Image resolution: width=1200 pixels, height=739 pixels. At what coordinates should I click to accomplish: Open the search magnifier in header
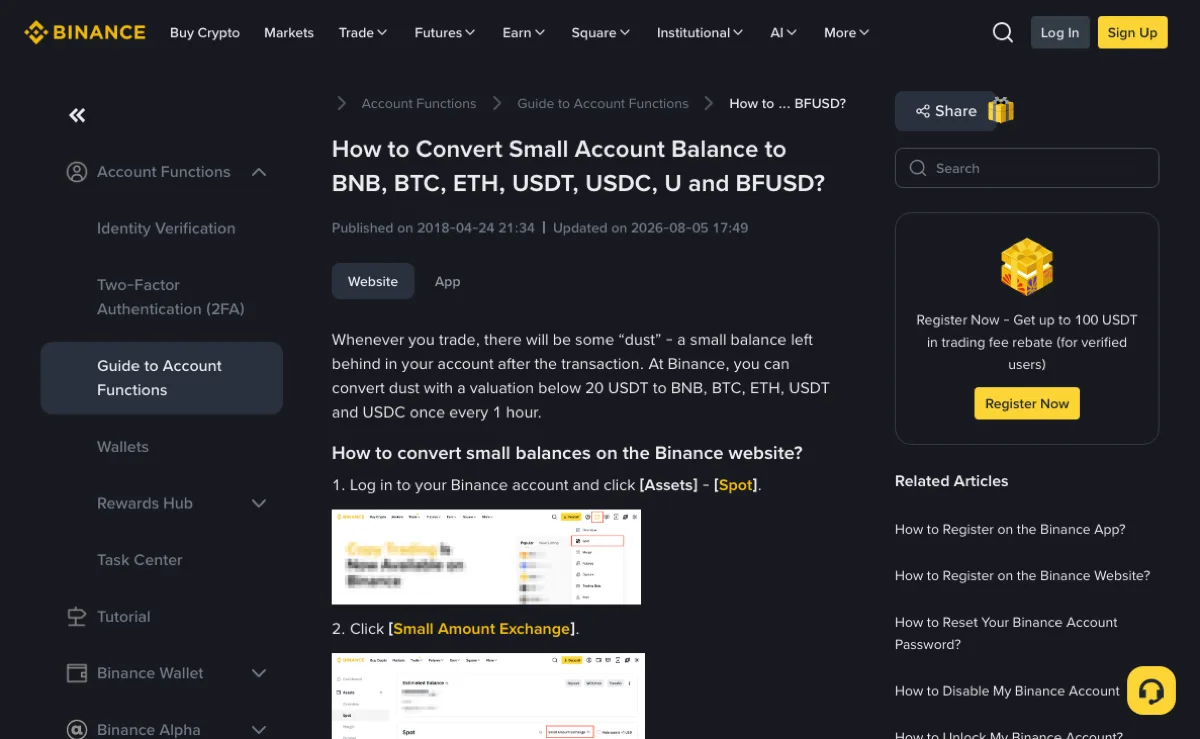click(x=1003, y=32)
